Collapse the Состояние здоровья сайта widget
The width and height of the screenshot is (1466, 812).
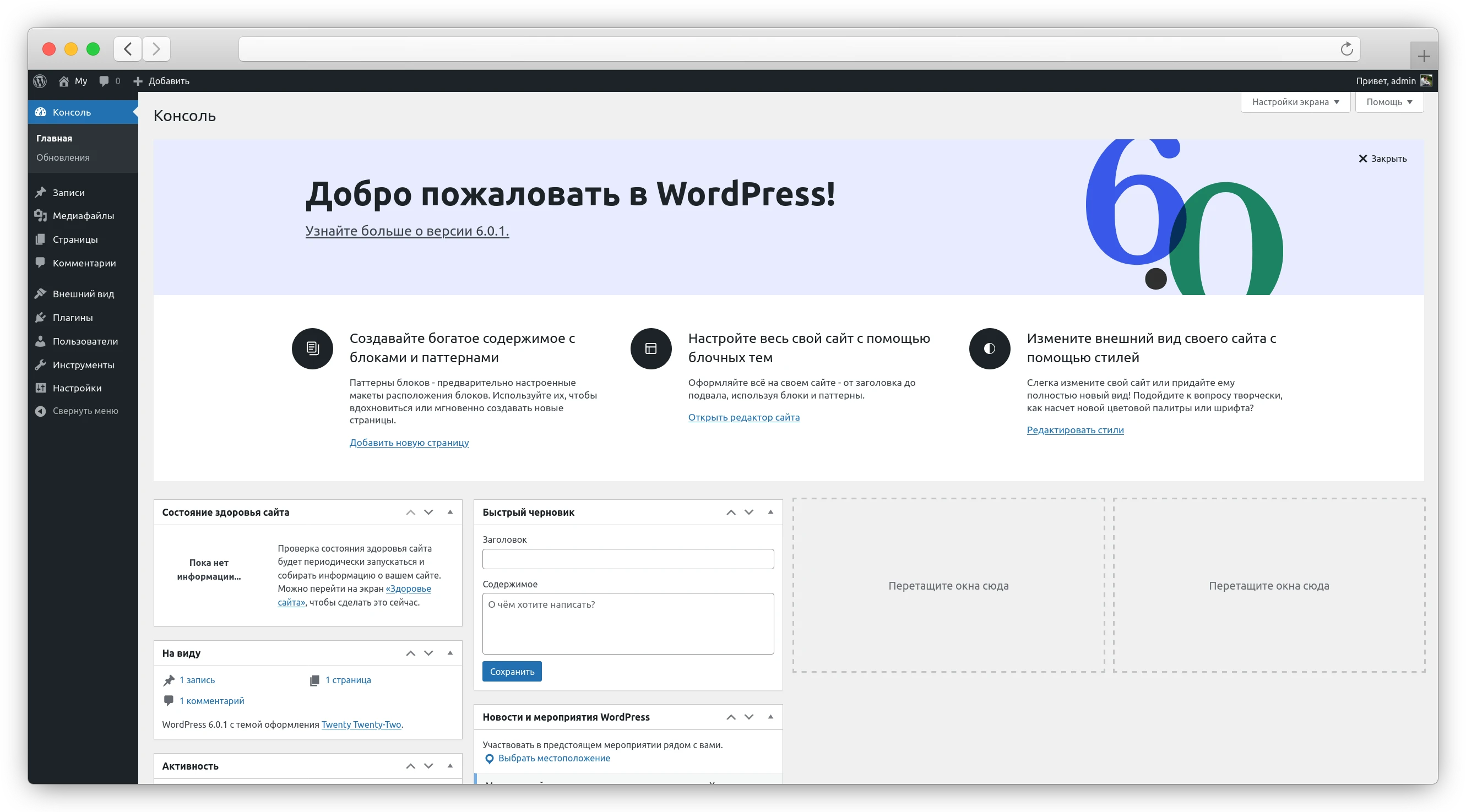(450, 511)
